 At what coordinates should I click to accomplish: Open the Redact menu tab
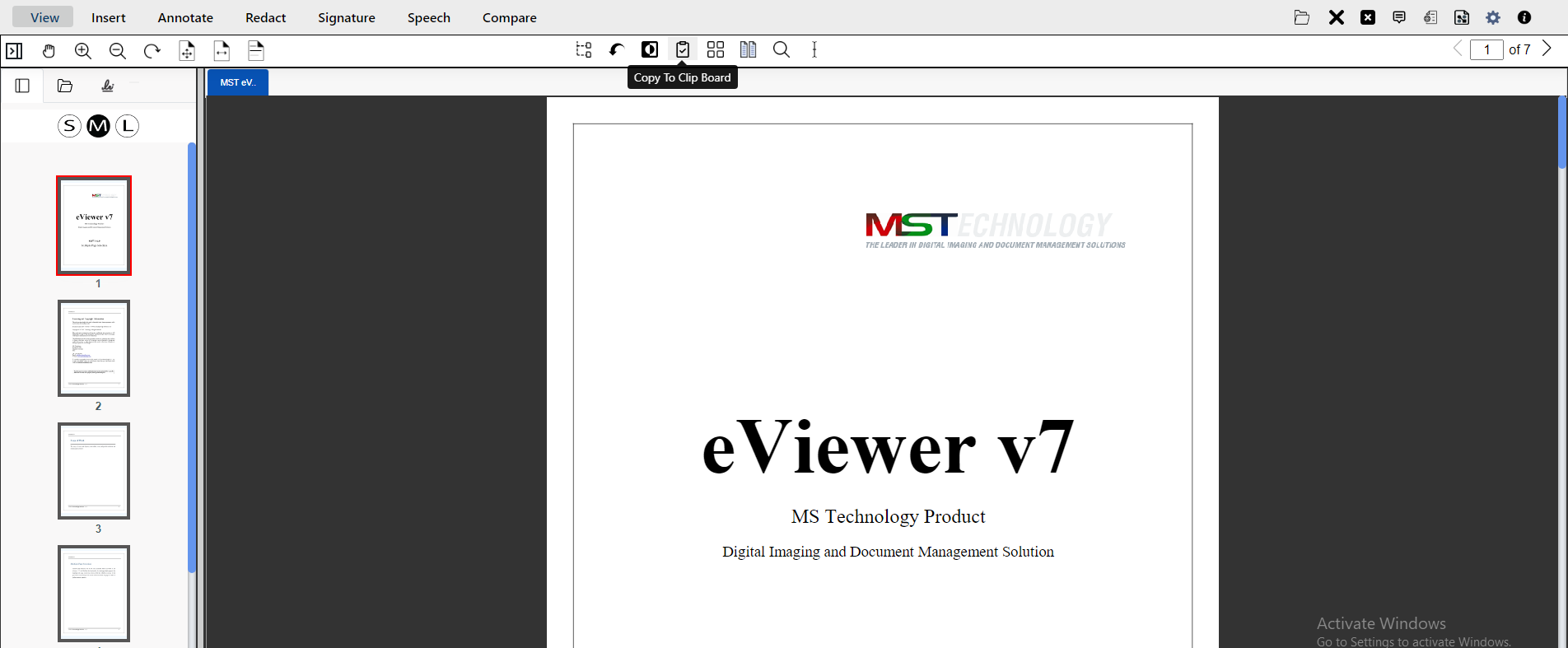[266, 17]
